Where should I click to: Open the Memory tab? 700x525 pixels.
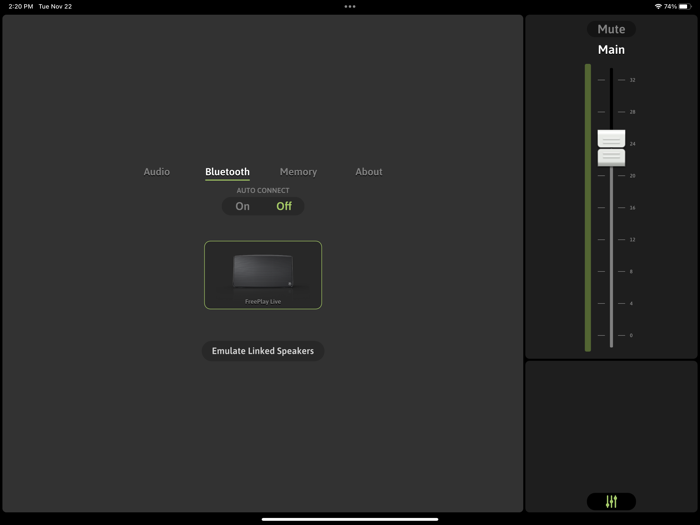298,172
